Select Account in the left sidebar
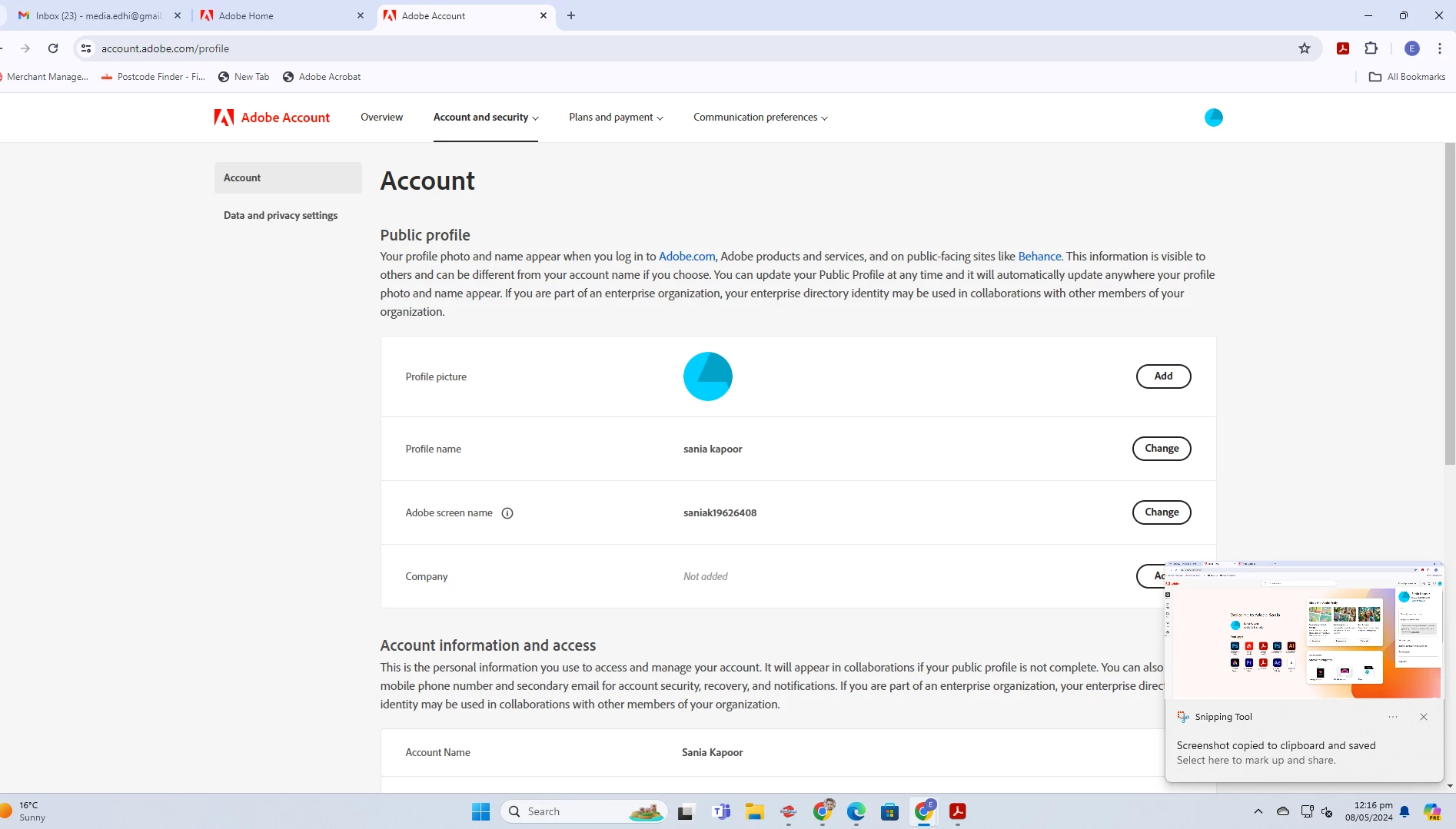The width and height of the screenshot is (1456, 829). 288,177
